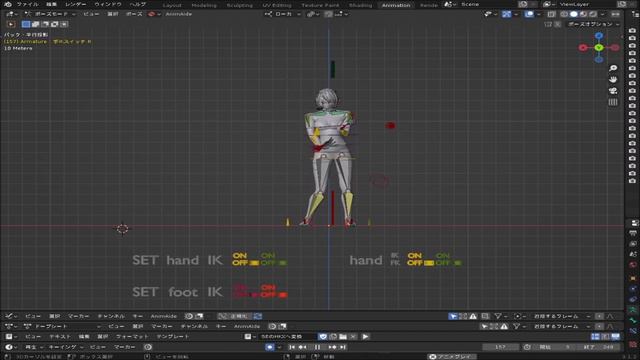Select wireframe viewport shading
The width and height of the screenshot is (640, 360).
point(564,14)
